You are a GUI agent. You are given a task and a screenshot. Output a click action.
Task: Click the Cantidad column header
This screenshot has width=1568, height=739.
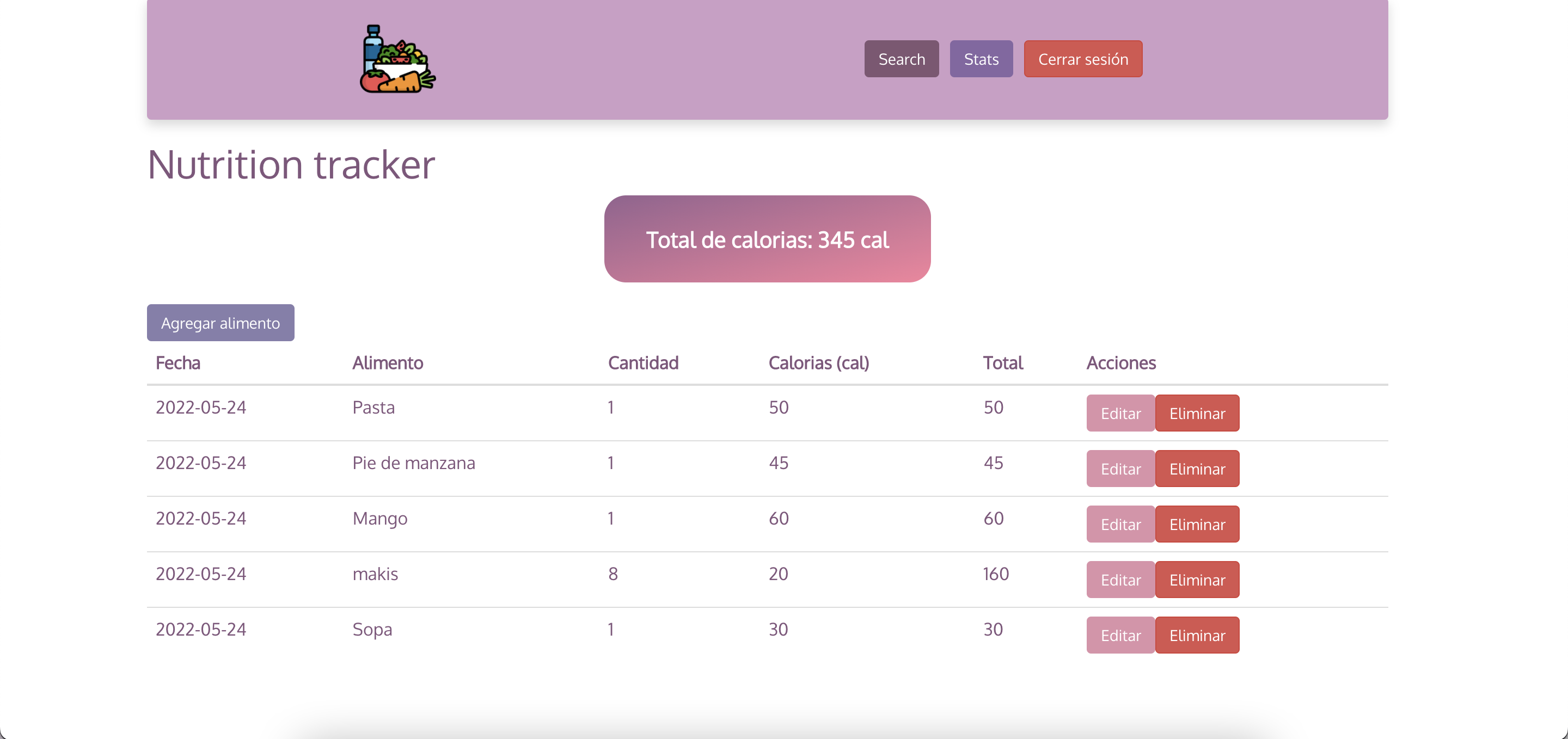(643, 363)
